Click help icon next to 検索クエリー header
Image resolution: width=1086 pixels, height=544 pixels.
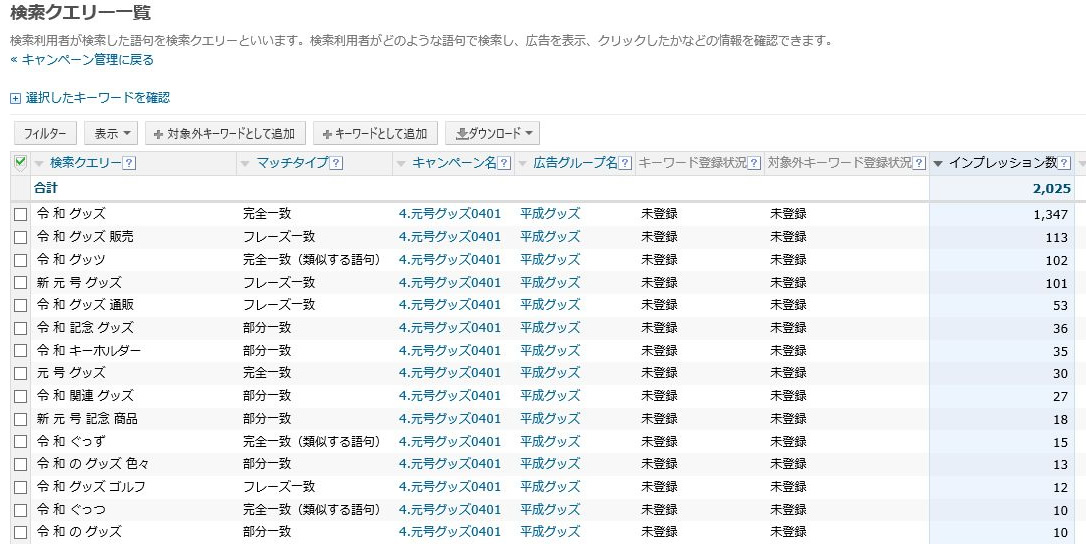coord(129,163)
